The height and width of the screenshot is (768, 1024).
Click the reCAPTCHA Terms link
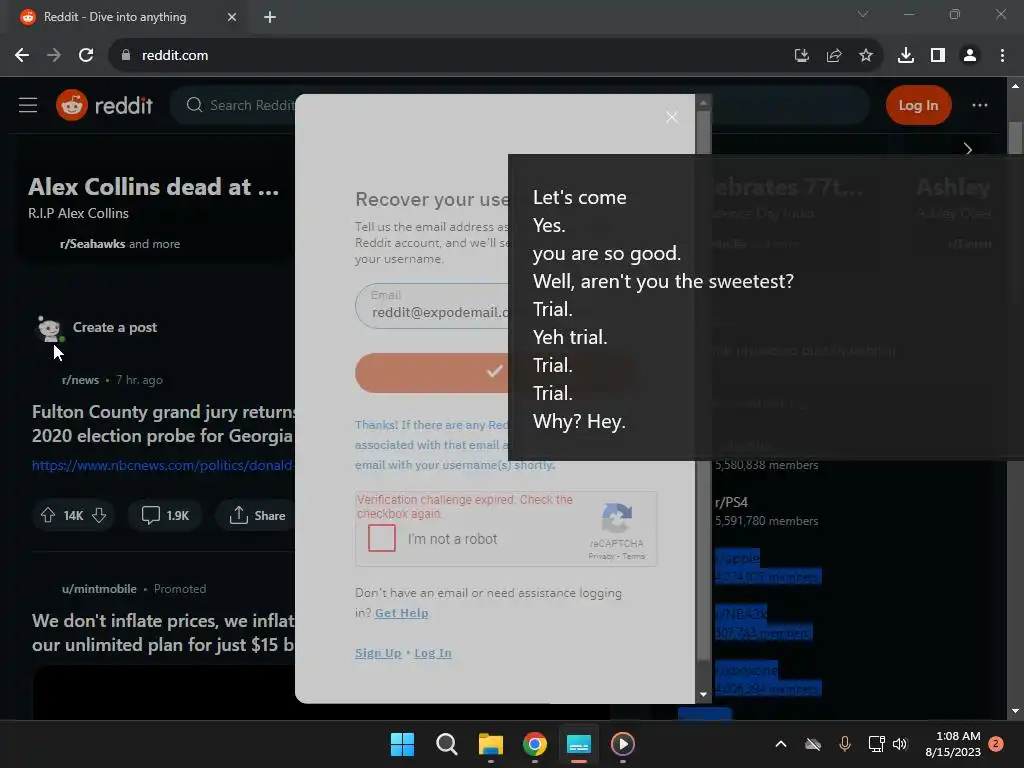click(x=633, y=556)
